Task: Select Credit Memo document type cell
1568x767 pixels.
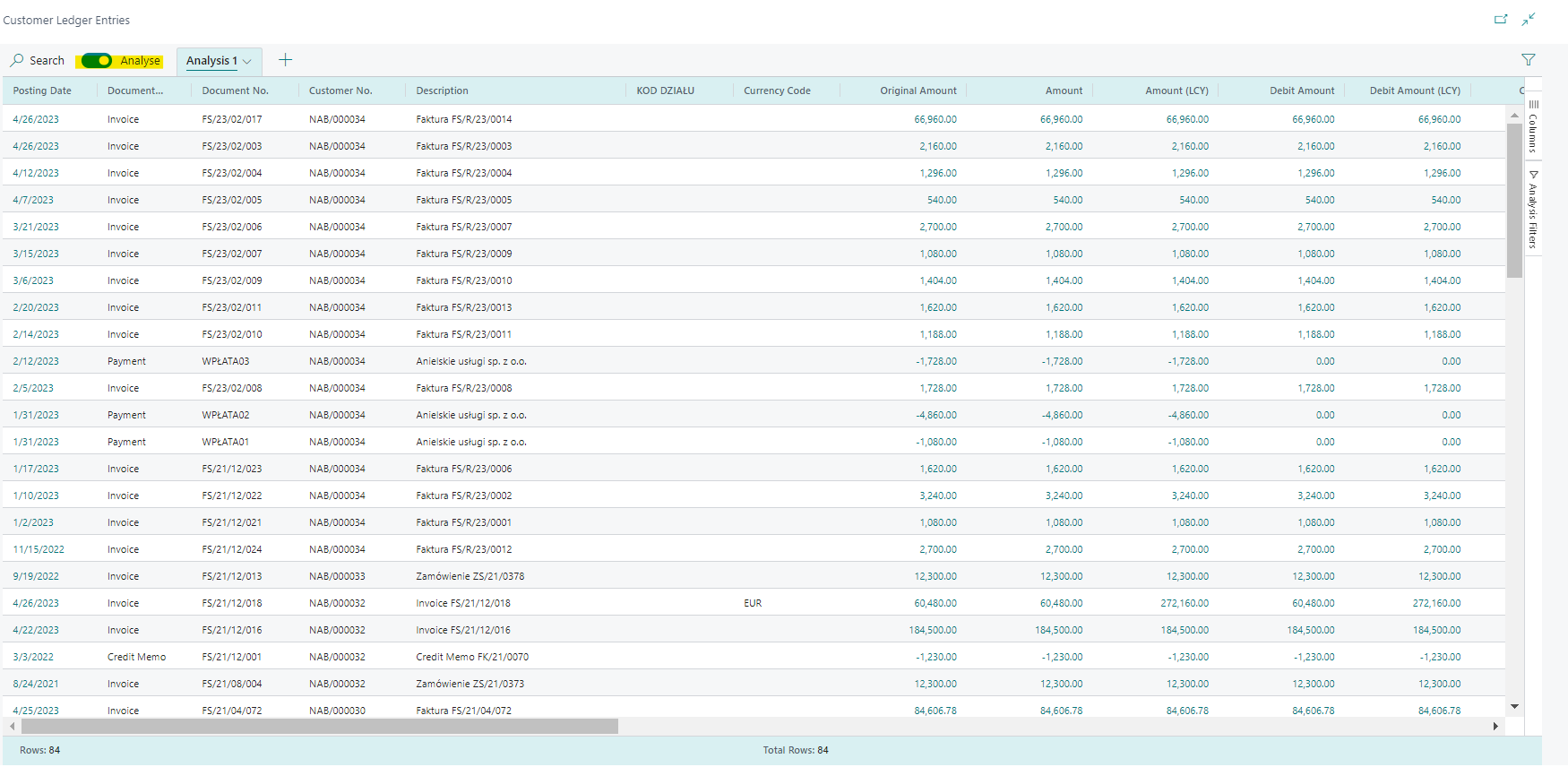Action: pos(136,657)
